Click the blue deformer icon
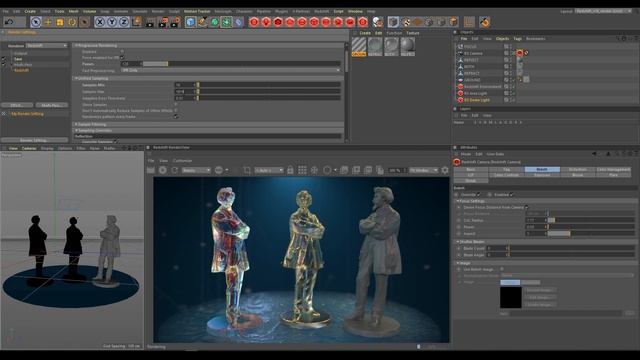This screenshot has width=640, height=360. (x=239, y=22)
